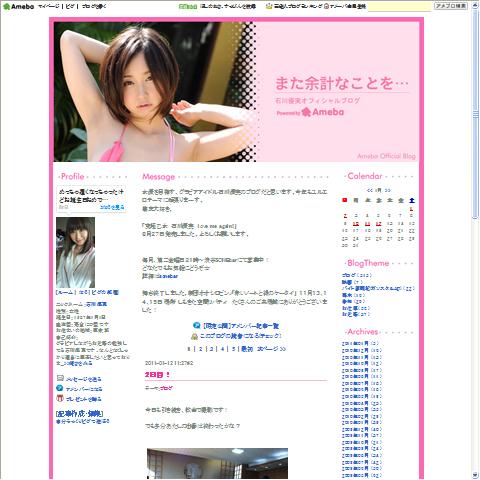Image resolution: width=480 pixels, height=480 pixels.
Task: Open the post photo thumbnail
Action: coord(217,463)
